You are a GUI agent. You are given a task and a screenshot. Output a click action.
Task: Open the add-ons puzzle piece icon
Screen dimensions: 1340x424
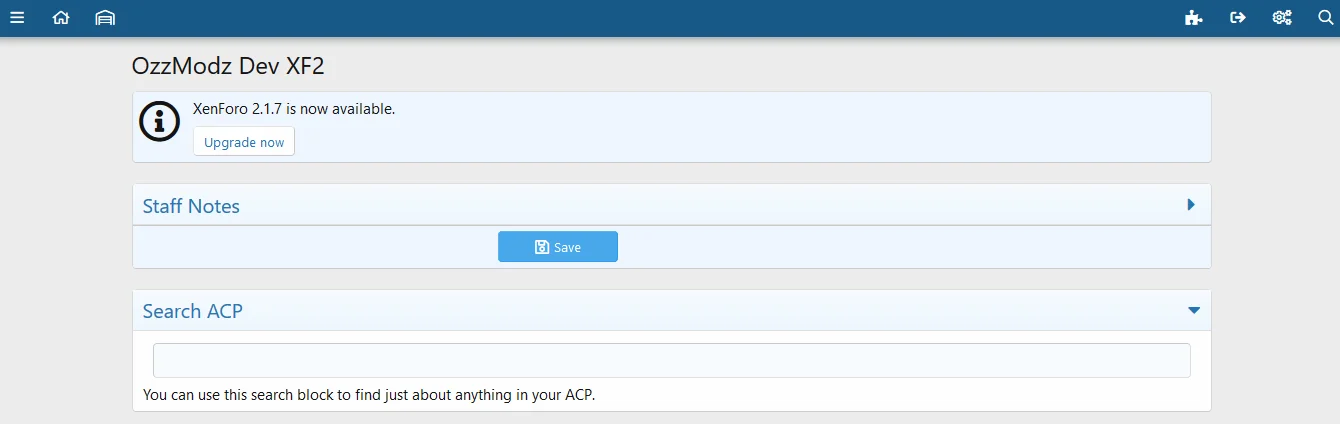click(1193, 17)
